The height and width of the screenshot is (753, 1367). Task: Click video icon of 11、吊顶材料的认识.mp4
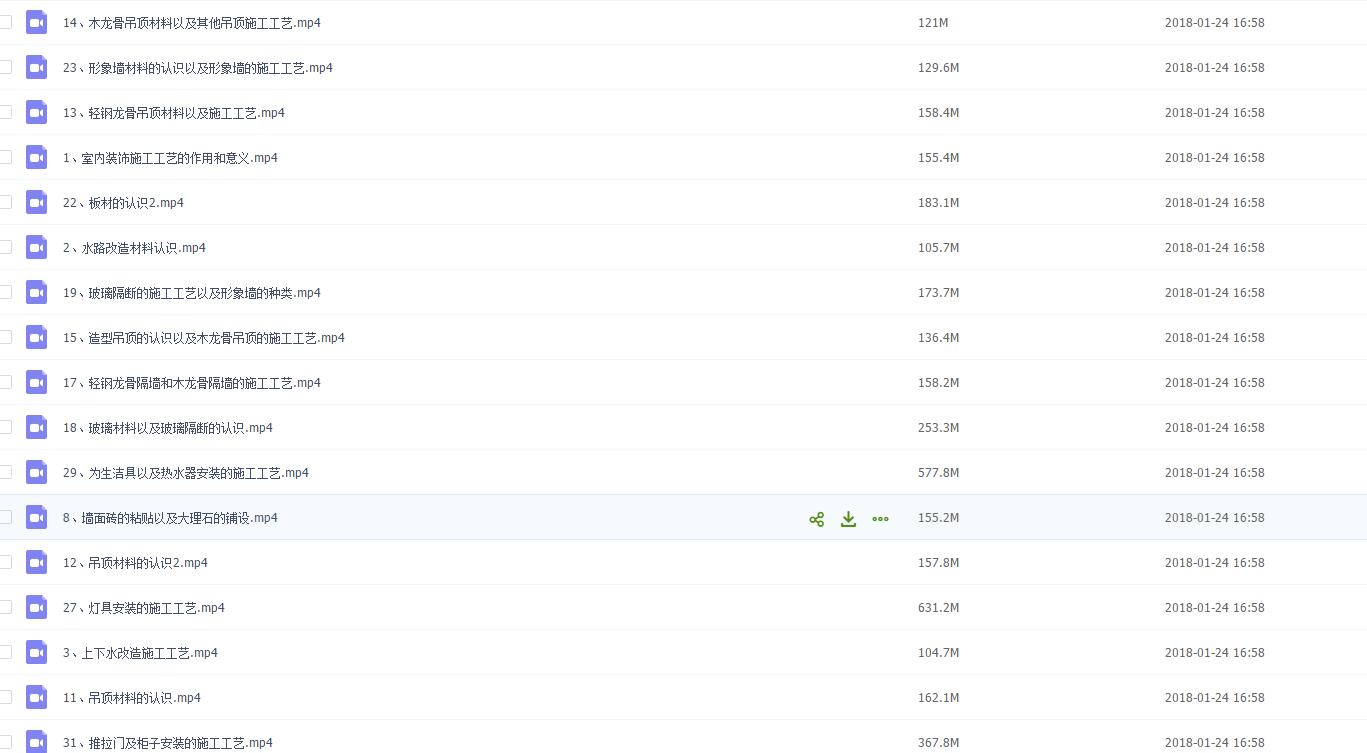(x=37, y=697)
